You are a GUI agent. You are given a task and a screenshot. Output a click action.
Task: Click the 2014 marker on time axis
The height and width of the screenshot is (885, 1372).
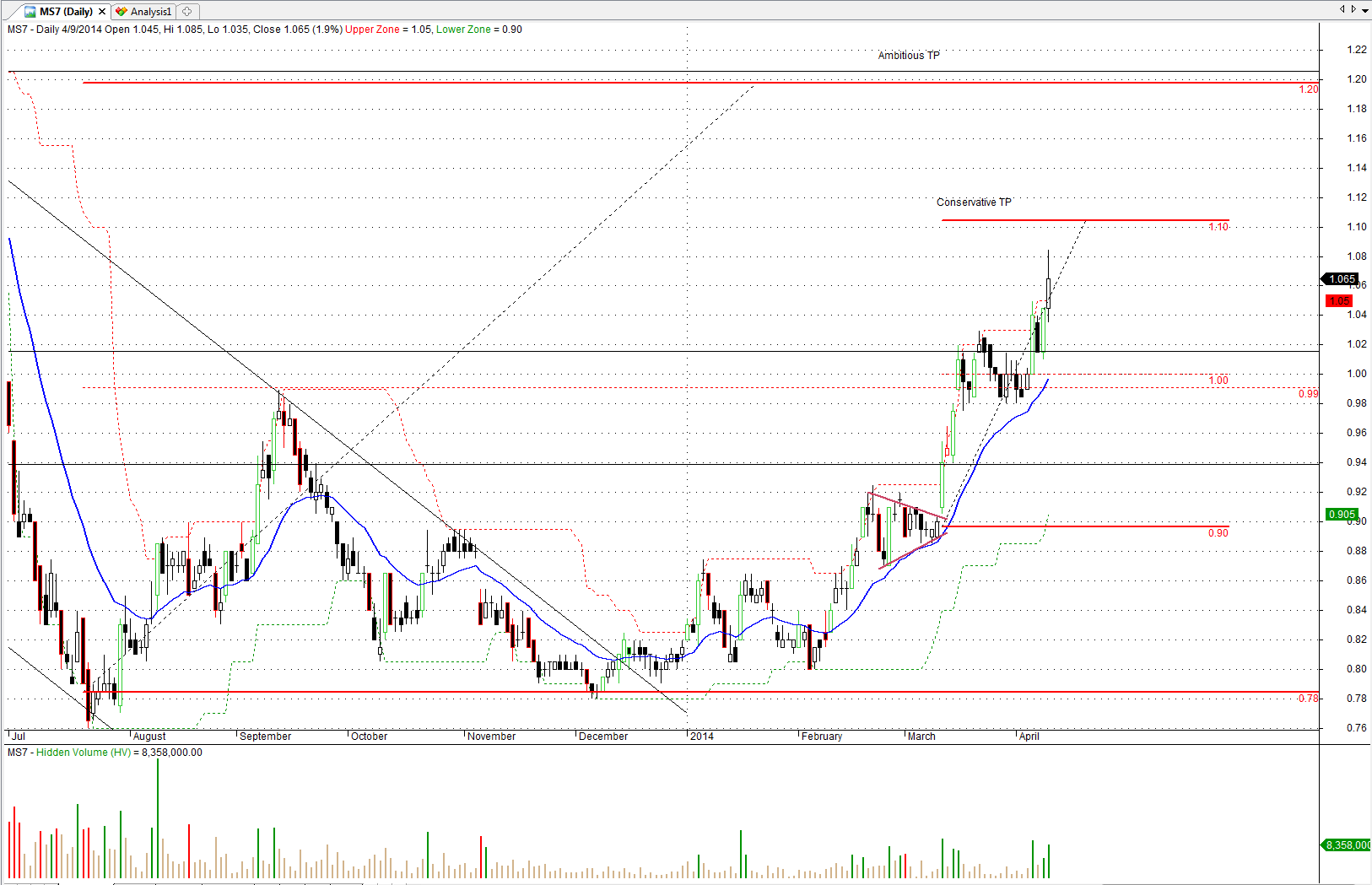click(x=701, y=737)
